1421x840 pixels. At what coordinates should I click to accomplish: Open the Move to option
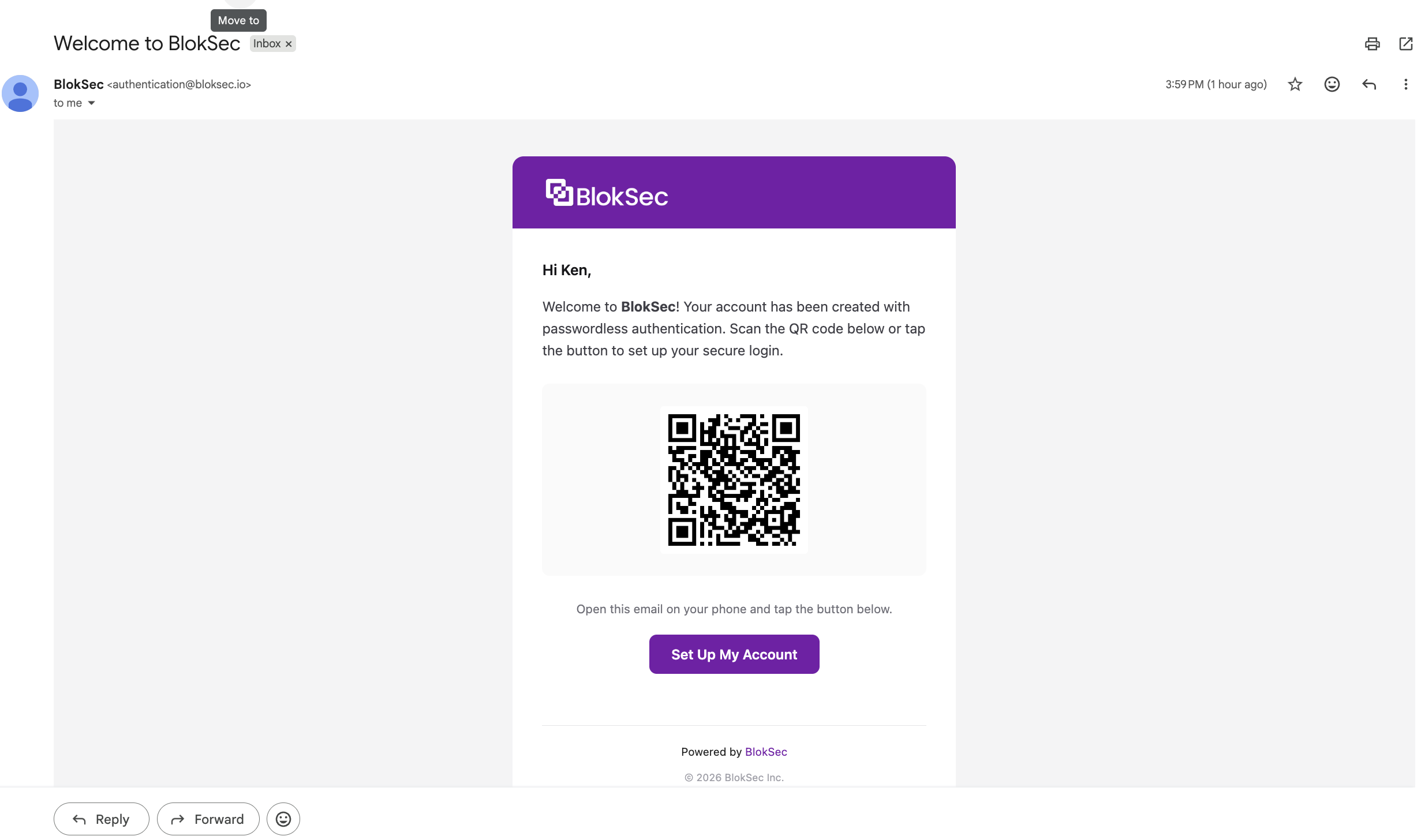pos(238,20)
